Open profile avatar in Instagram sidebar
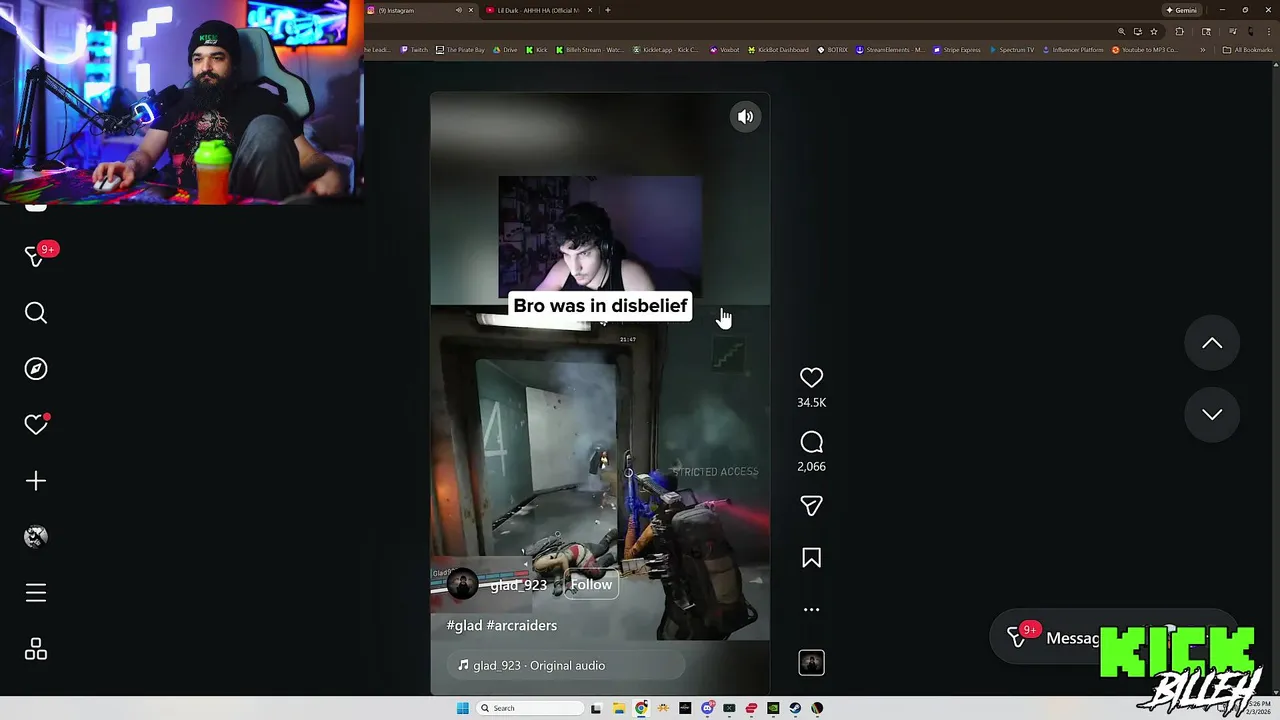Viewport: 1280px width, 720px height. (36, 537)
